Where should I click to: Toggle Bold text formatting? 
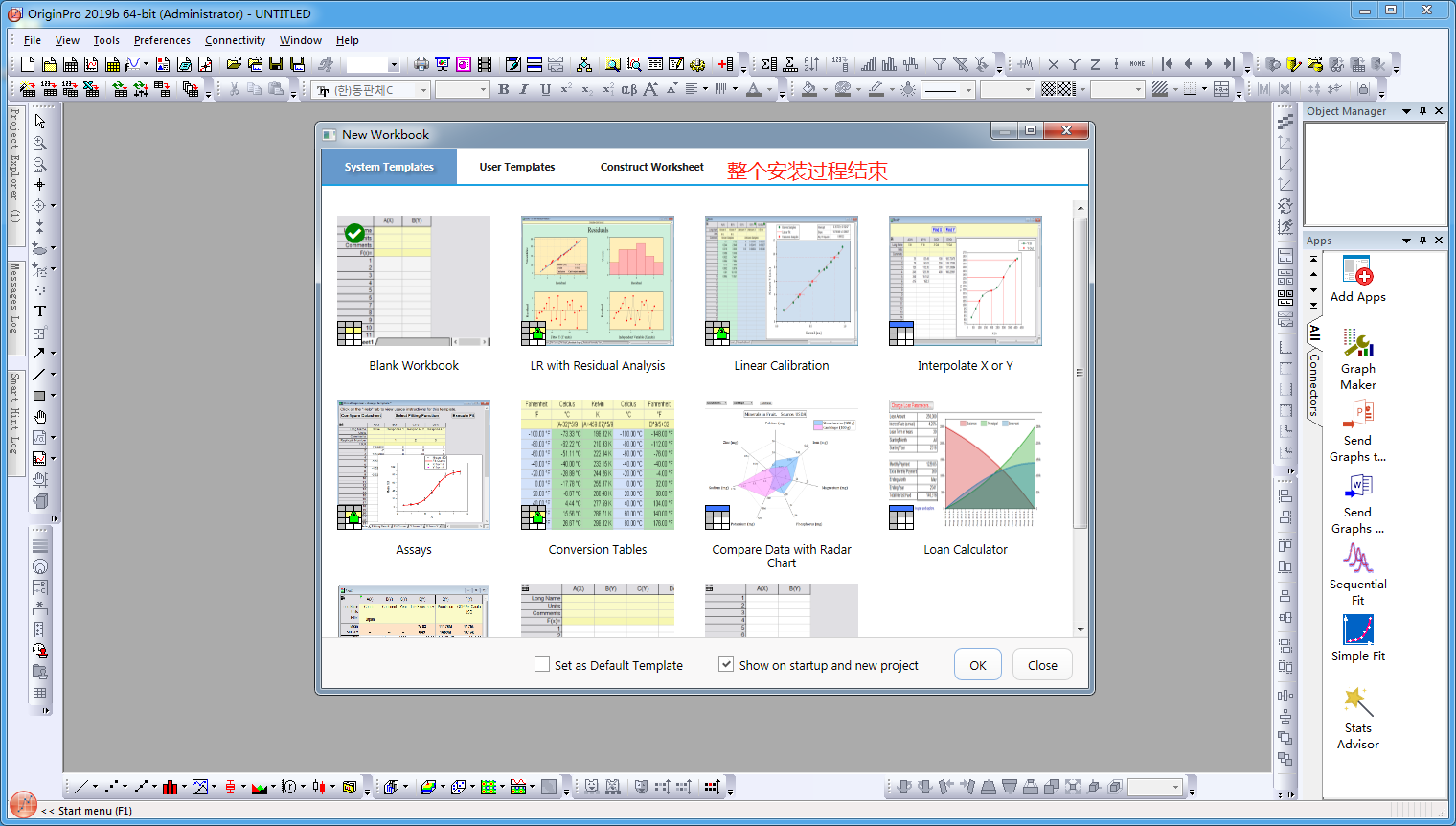(503, 89)
